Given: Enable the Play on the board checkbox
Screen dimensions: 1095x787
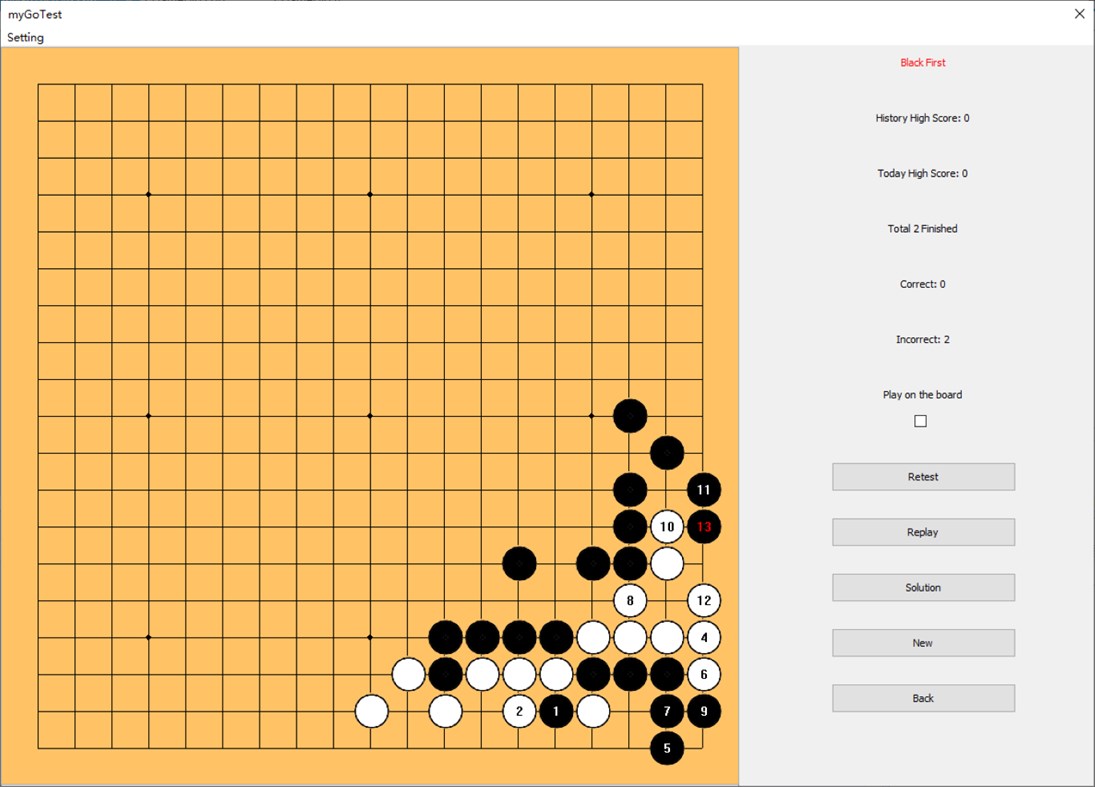Looking at the screenshot, I should [919, 421].
